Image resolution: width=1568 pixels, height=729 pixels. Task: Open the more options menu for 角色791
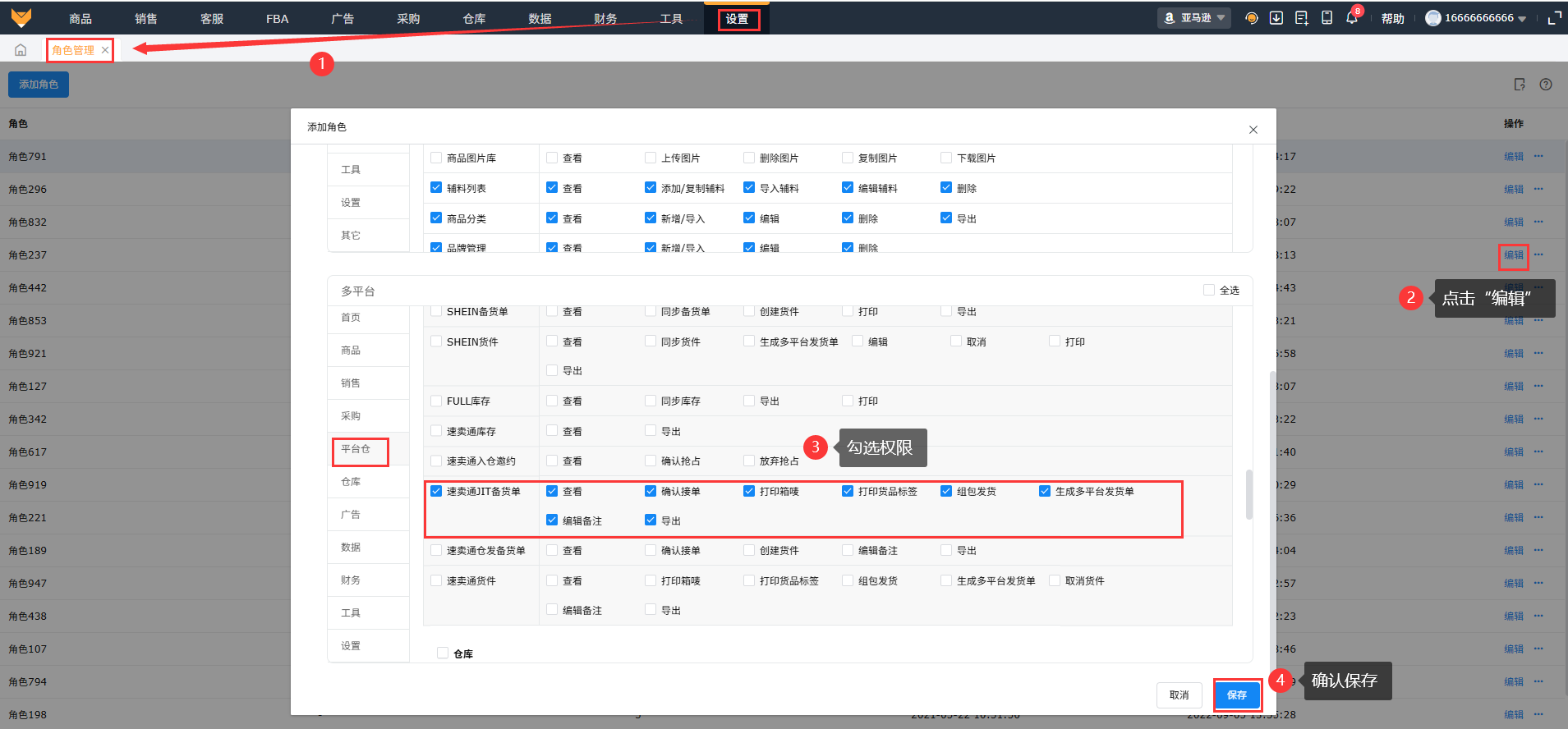click(x=1538, y=156)
